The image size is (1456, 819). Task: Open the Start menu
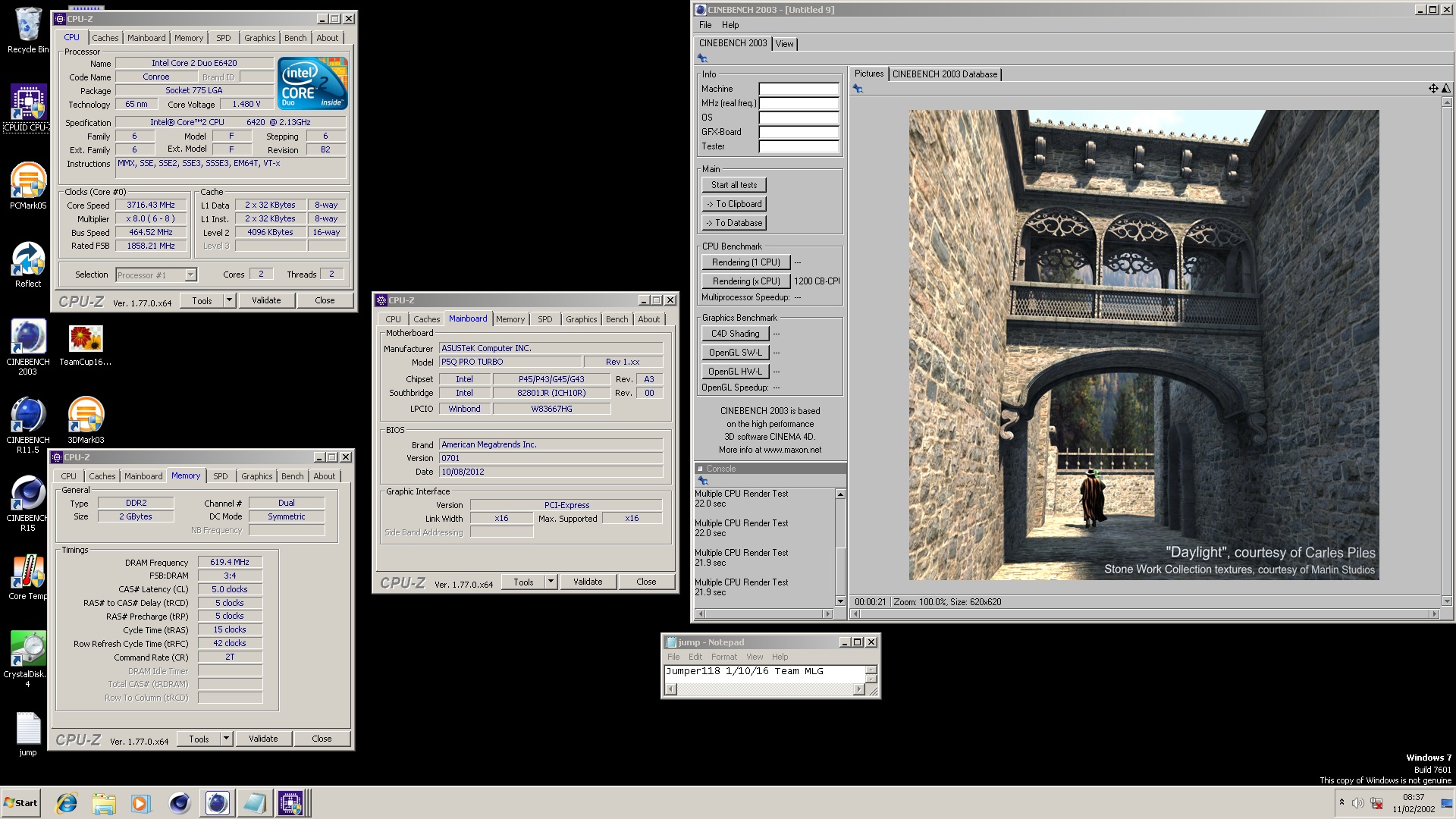20,803
